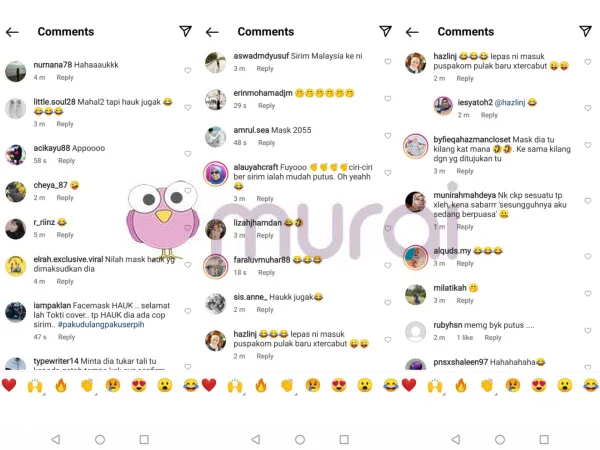Like milatikah's comment

click(x=588, y=293)
